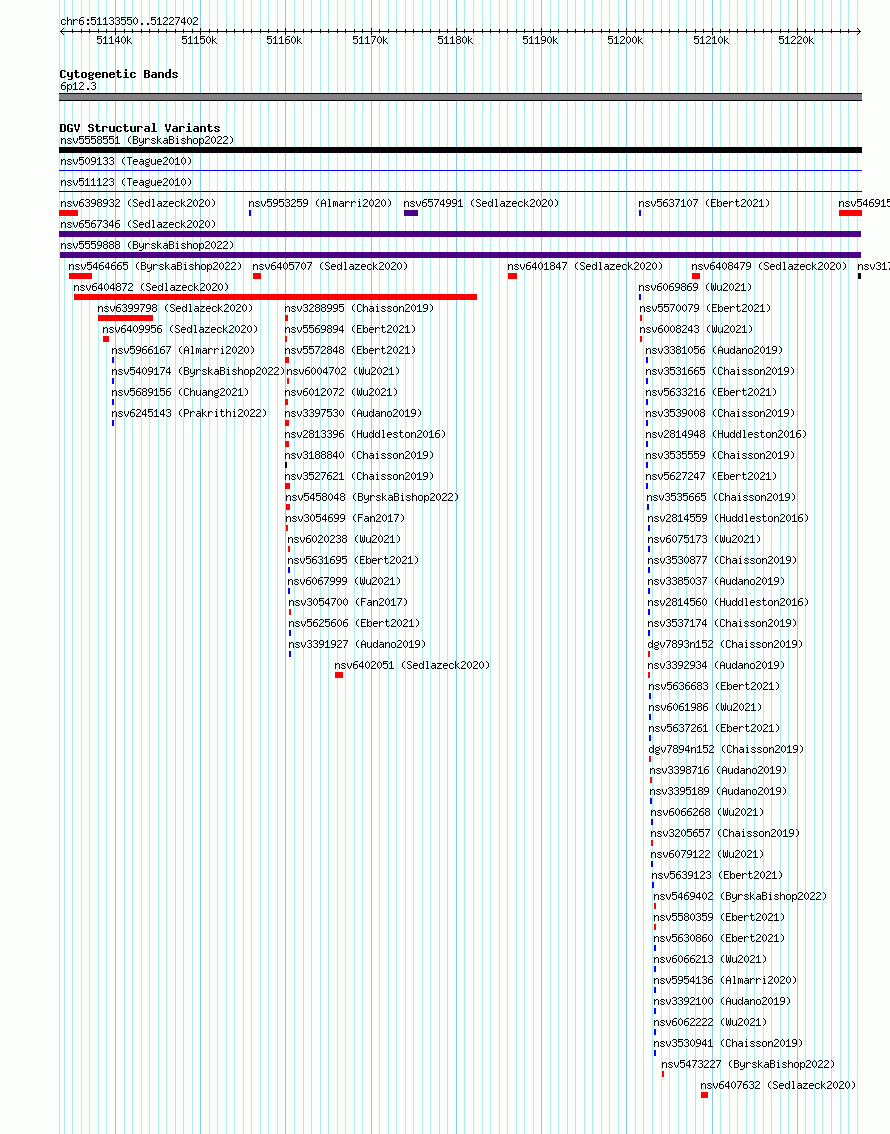The image size is (890, 1134).
Task: Click nsv6245143 (Prakrithi2022) label
Action: (x=189, y=413)
